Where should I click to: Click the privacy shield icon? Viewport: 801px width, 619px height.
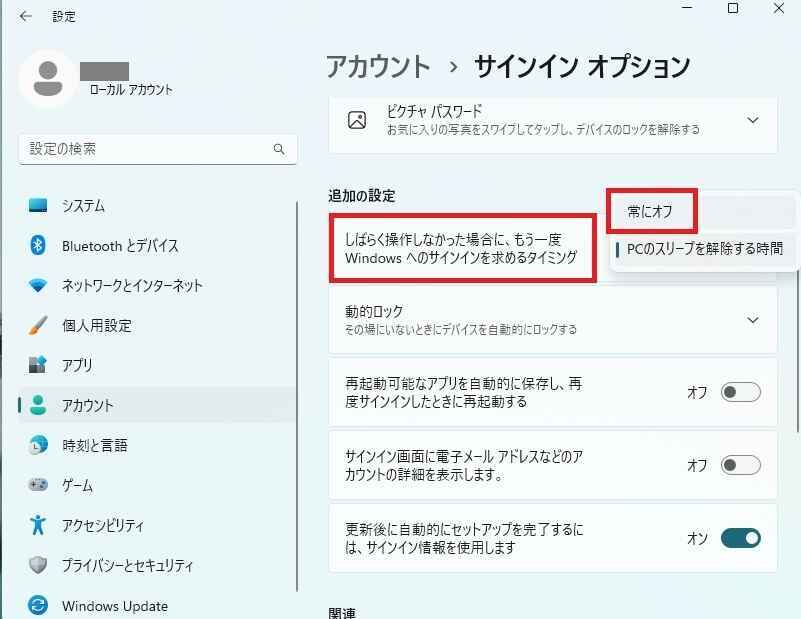38,565
